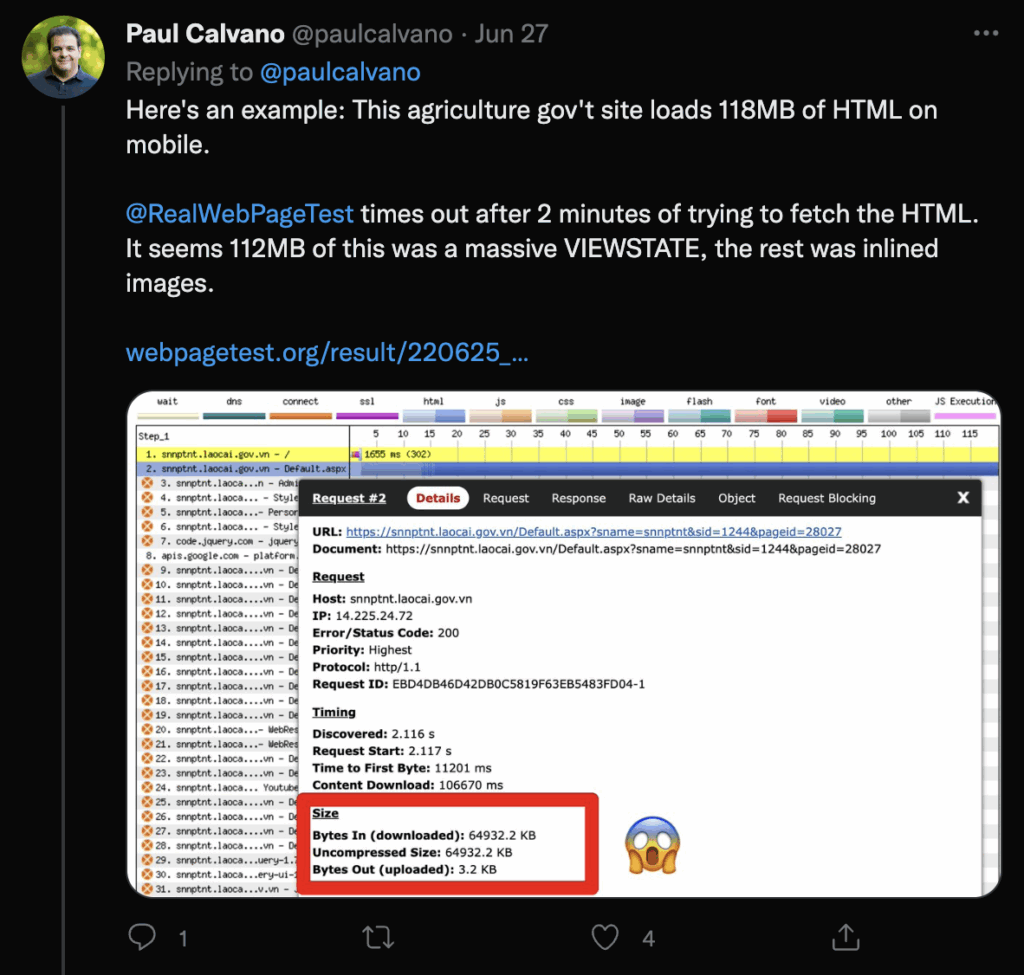Viewport: 1024px width, 975px height.
Task: Switch to Request Blocking tab
Action: (826, 498)
